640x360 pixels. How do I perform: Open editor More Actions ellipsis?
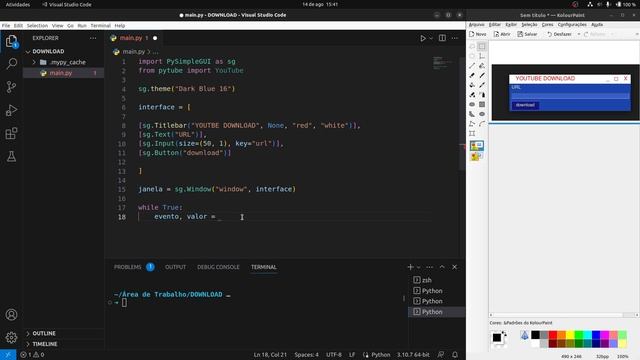[455, 38]
